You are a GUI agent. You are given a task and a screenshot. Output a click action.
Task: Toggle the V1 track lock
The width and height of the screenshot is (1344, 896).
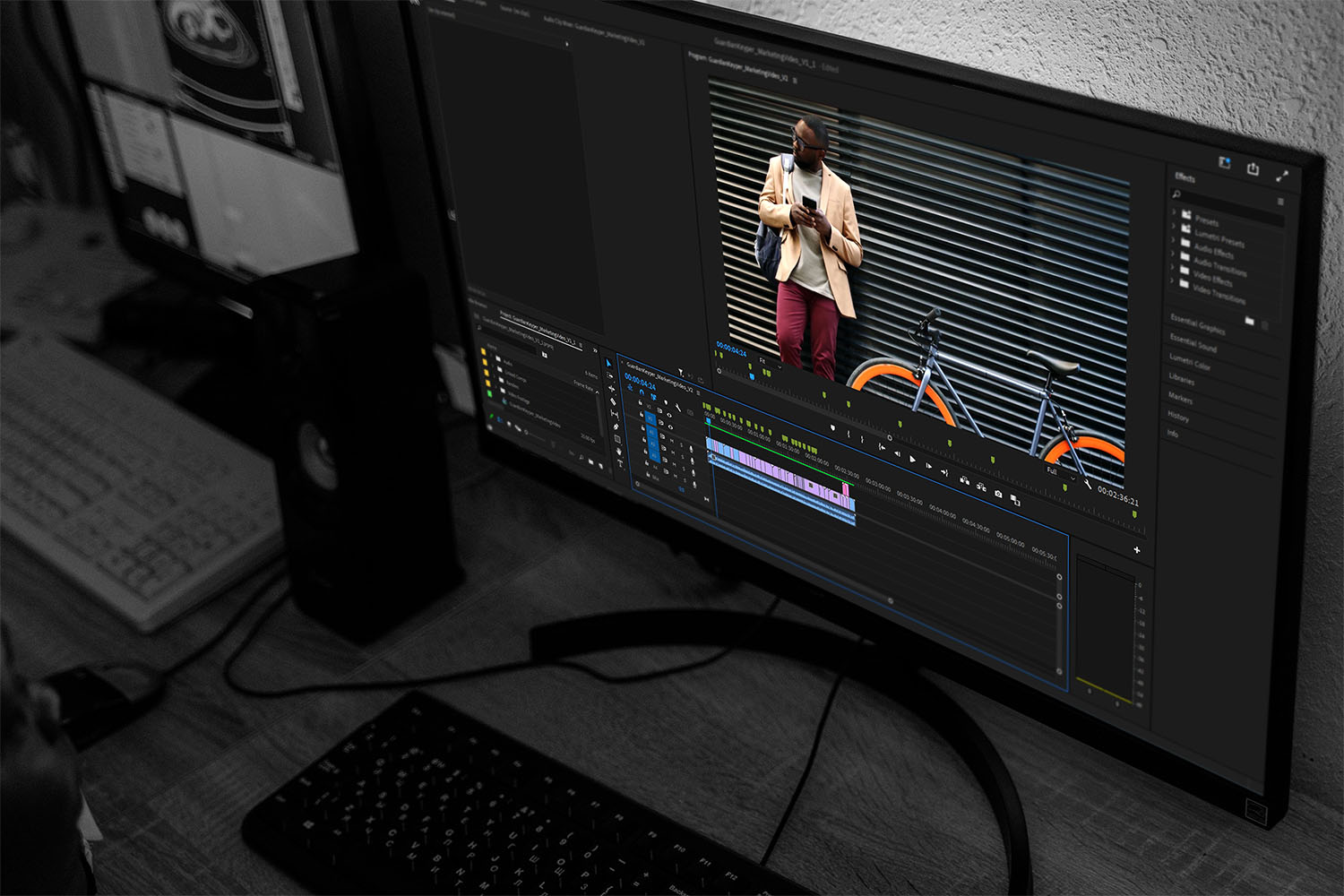click(x=642, y=414)
